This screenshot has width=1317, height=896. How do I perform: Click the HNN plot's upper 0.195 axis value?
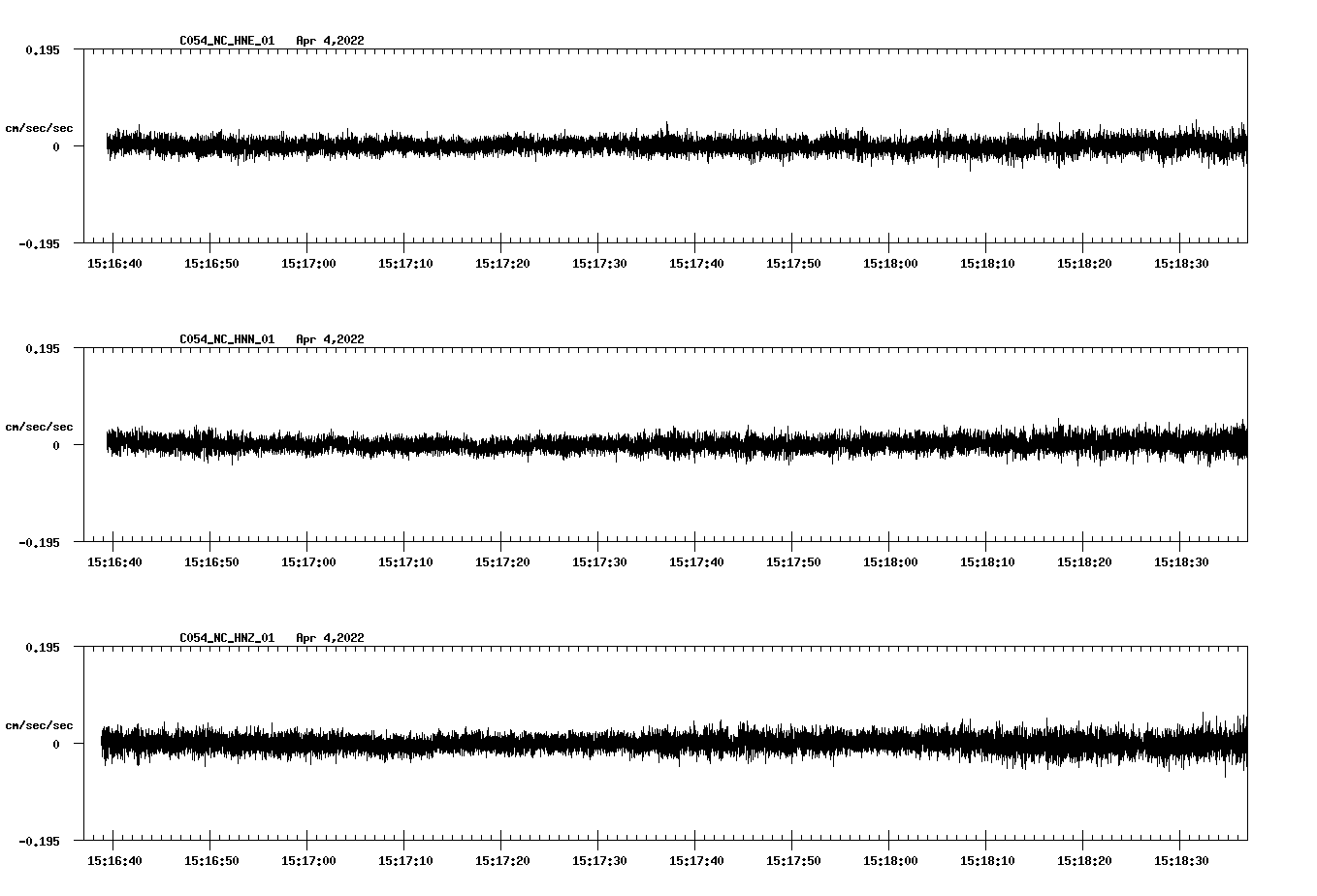click(x=42, y=348)
